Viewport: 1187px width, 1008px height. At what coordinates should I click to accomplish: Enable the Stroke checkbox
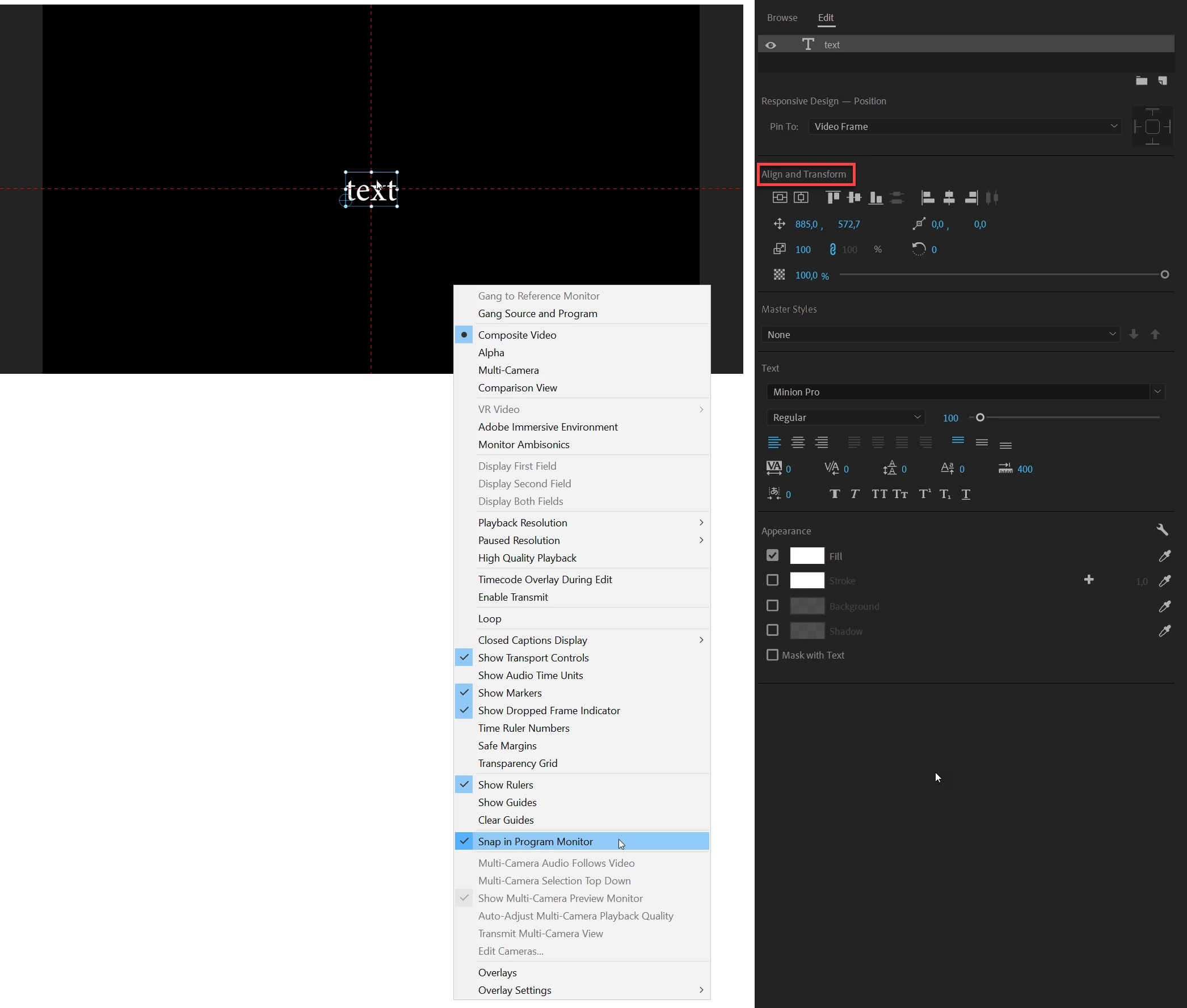tap(772, 580)
